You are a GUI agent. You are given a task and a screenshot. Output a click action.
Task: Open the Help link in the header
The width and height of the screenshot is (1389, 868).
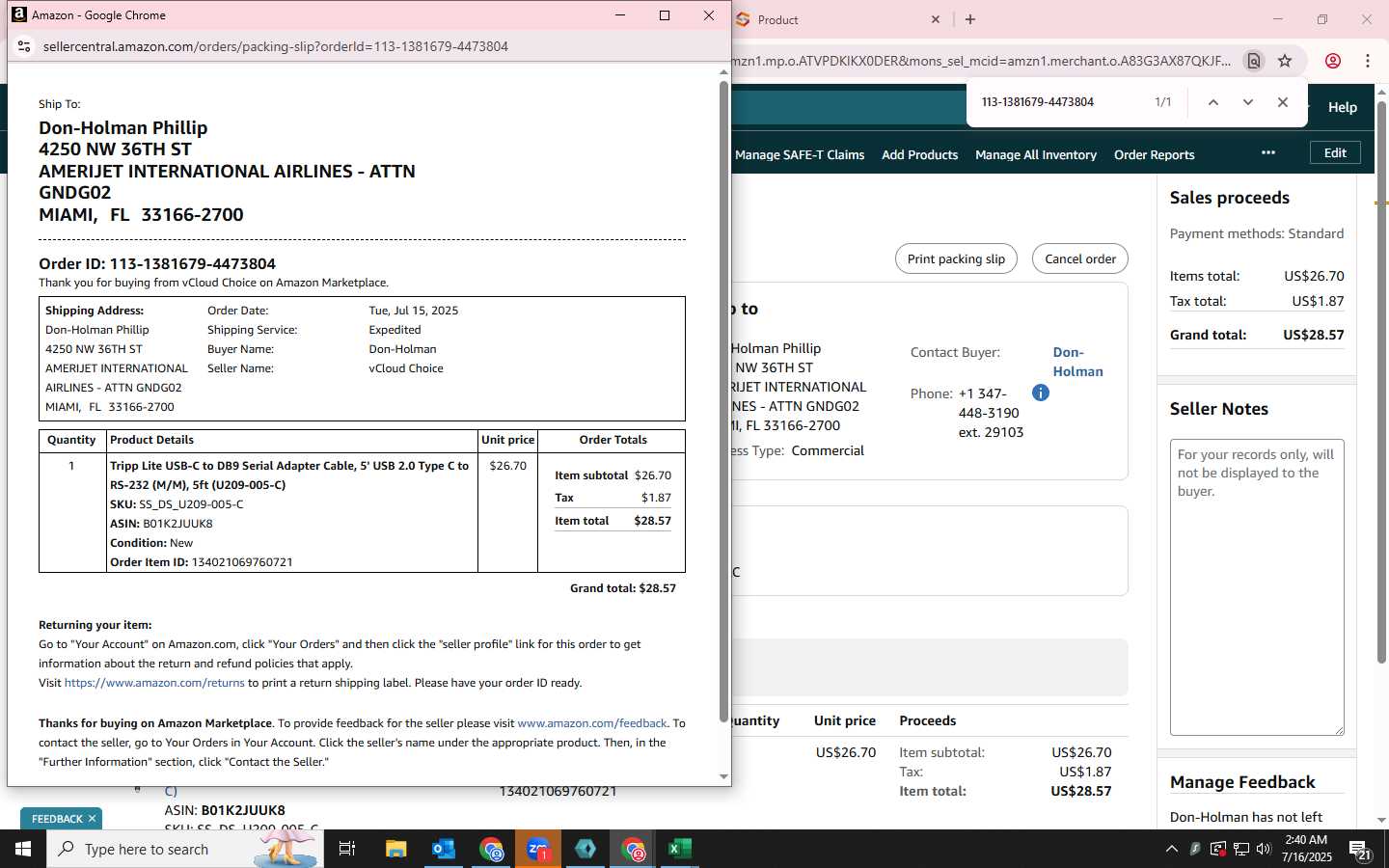pyautogui.click(x=1343, y=107)
